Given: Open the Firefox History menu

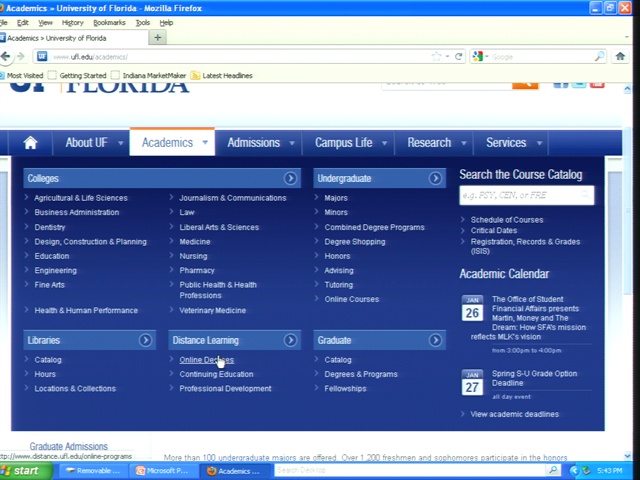Looking at the screenshot, I should tap(73, 23).
